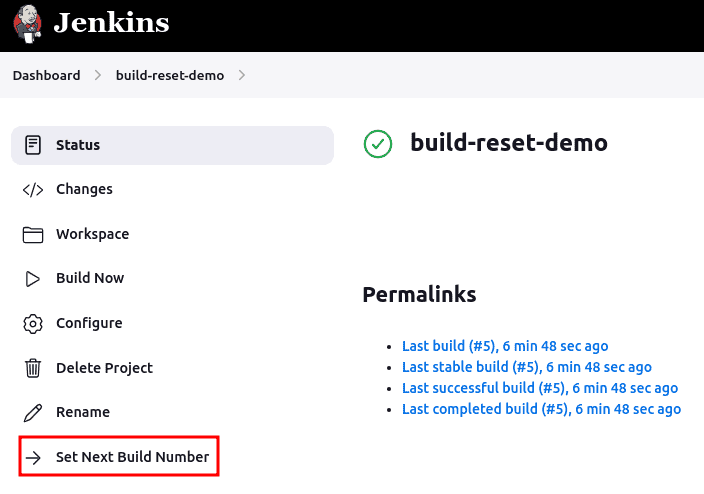This screenshot has height=494, width=704.
Task: Click the Permalinks heading
Action: pos(419,295)
